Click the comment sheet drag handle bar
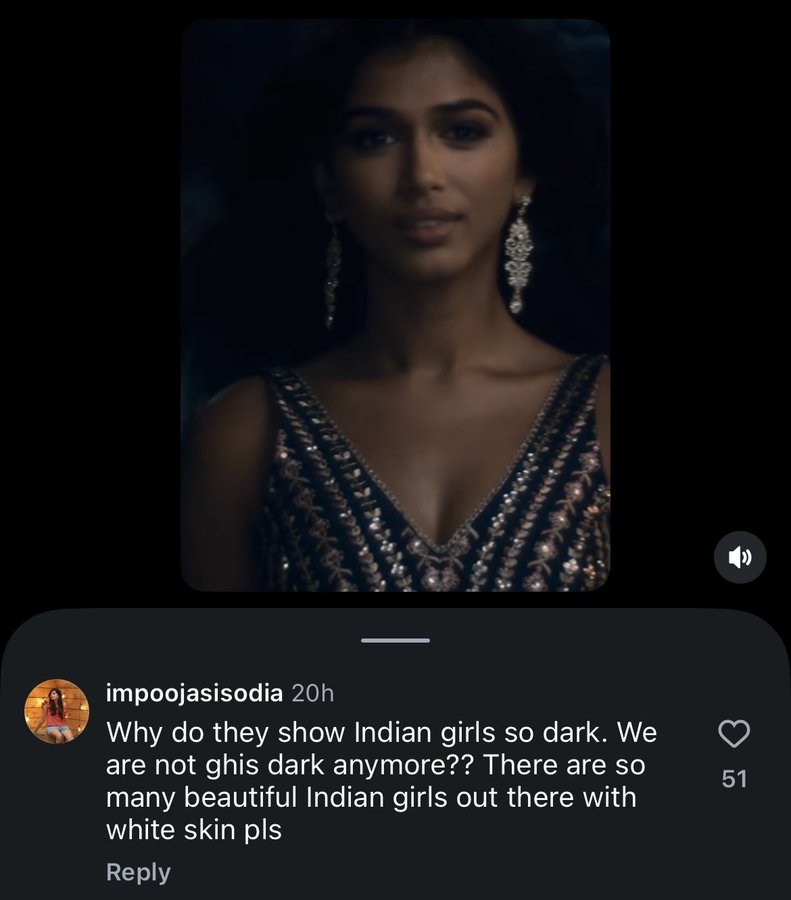The height and width of the screenshot is (900, 791). pyautogui.click(x=396, y=640)
